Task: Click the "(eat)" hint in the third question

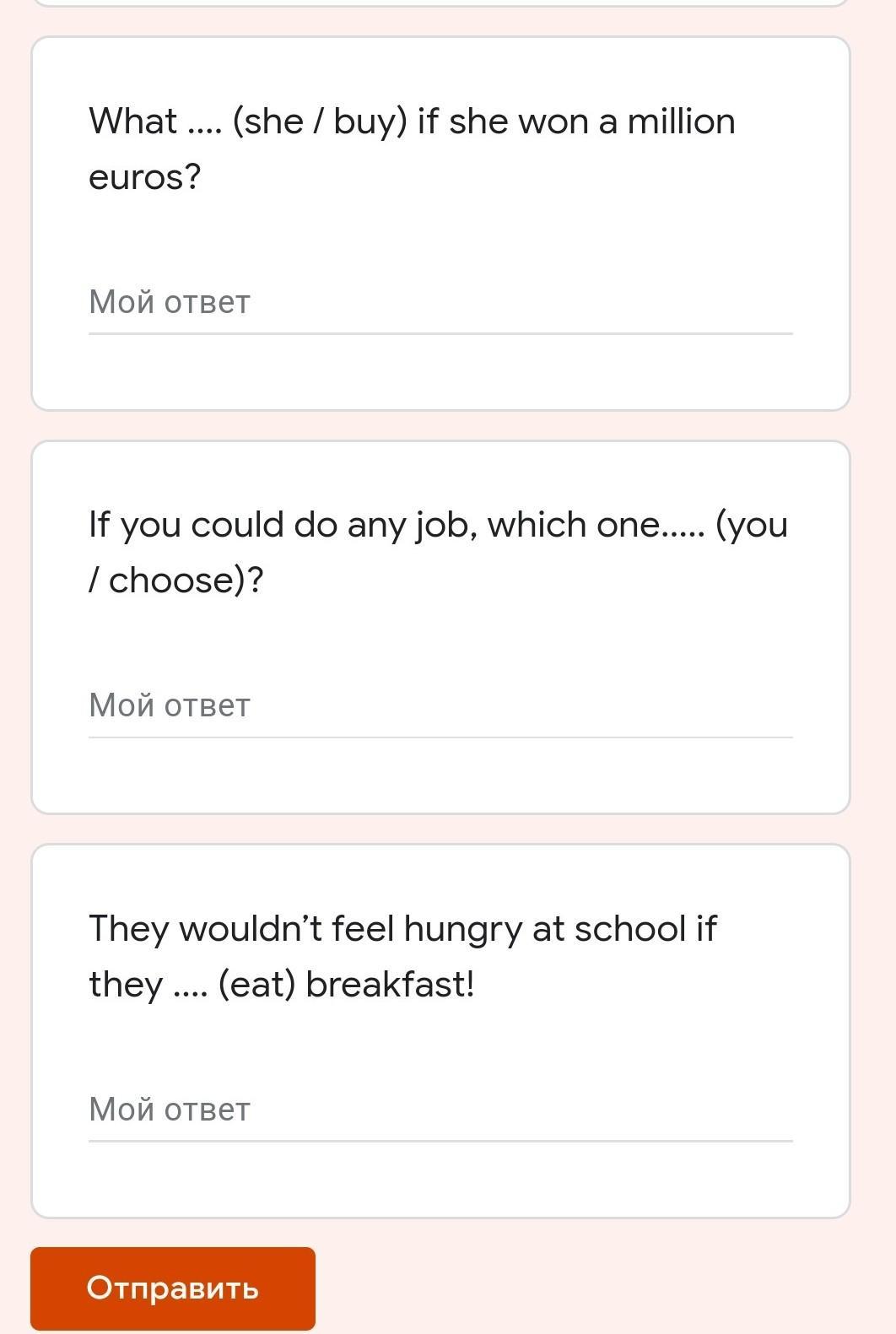Action: click(x=256, y=985)
